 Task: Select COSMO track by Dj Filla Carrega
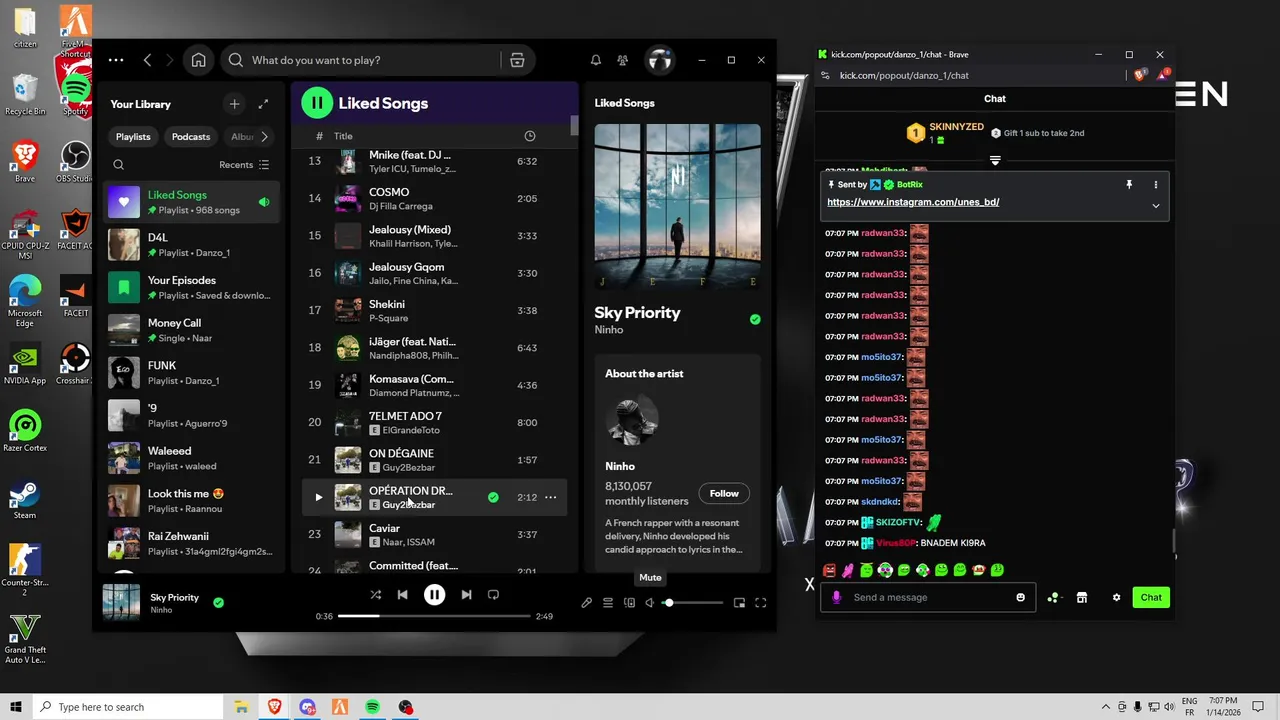pos(434,198)
